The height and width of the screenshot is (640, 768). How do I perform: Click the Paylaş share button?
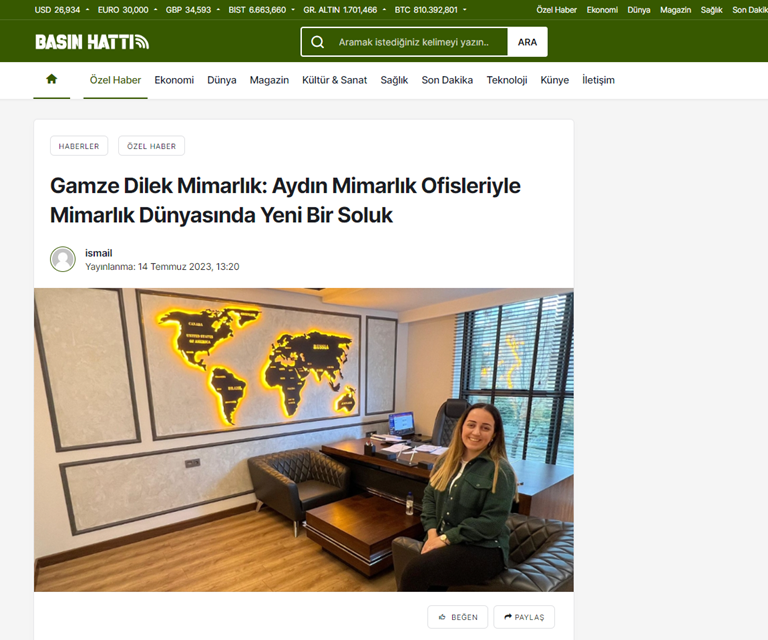524,617
